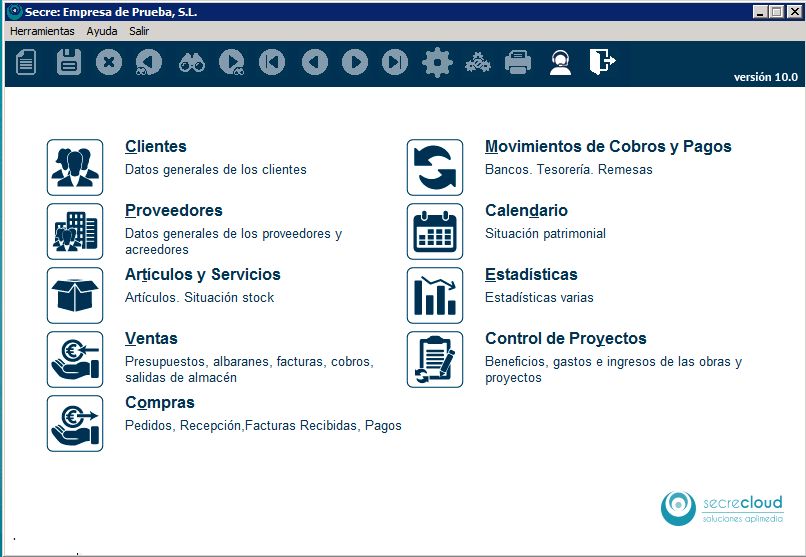Click the Calendario calendar icon

[x=435, y=231]
